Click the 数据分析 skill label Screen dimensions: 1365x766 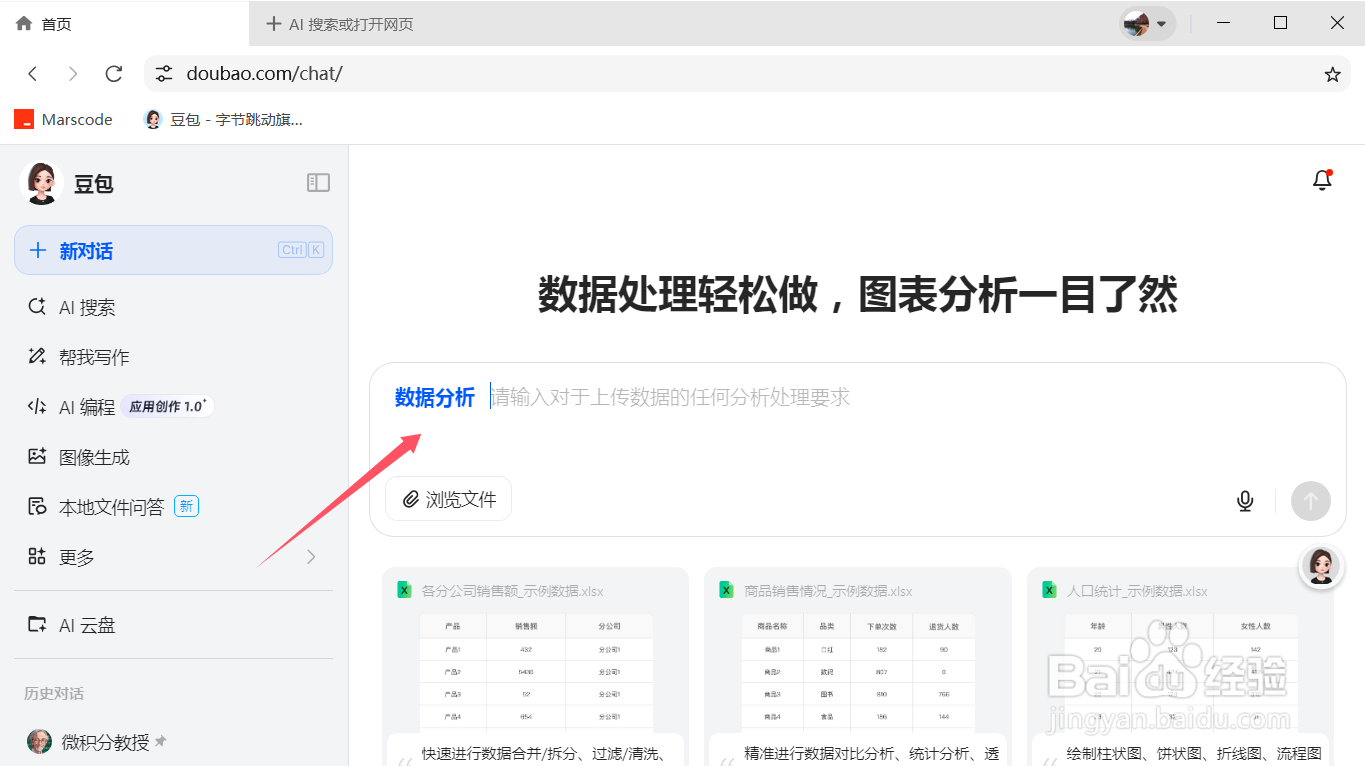point(435,397)
